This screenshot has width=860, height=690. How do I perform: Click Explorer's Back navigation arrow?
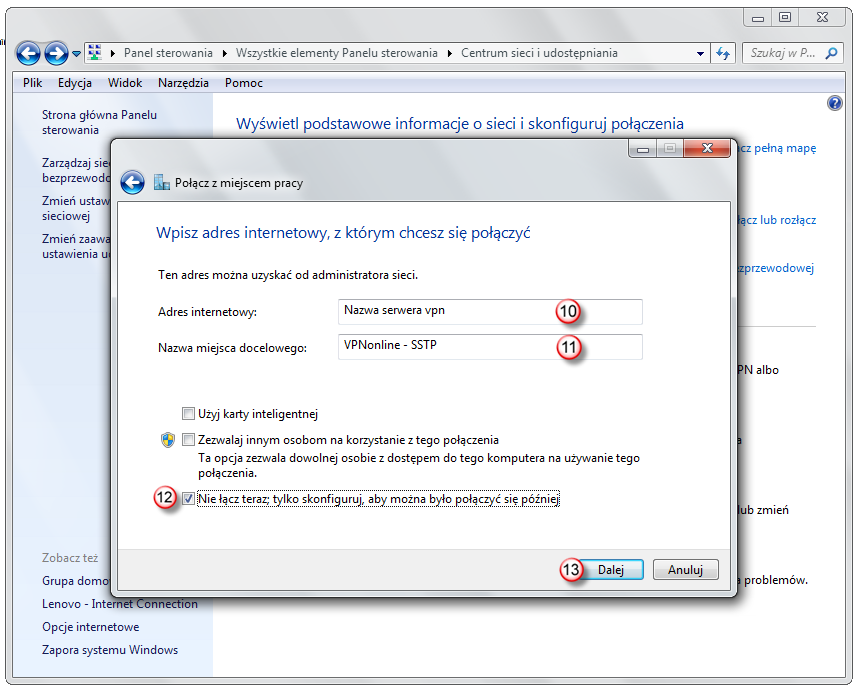(x=28, y=54)
